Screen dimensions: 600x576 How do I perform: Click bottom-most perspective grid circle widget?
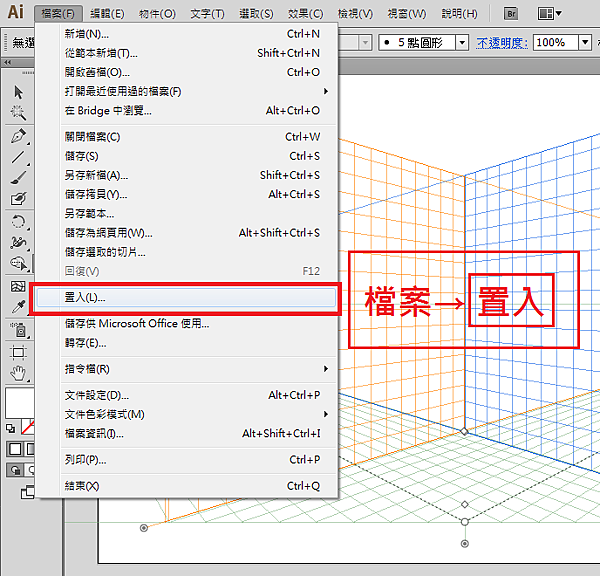tap(465, 543)
